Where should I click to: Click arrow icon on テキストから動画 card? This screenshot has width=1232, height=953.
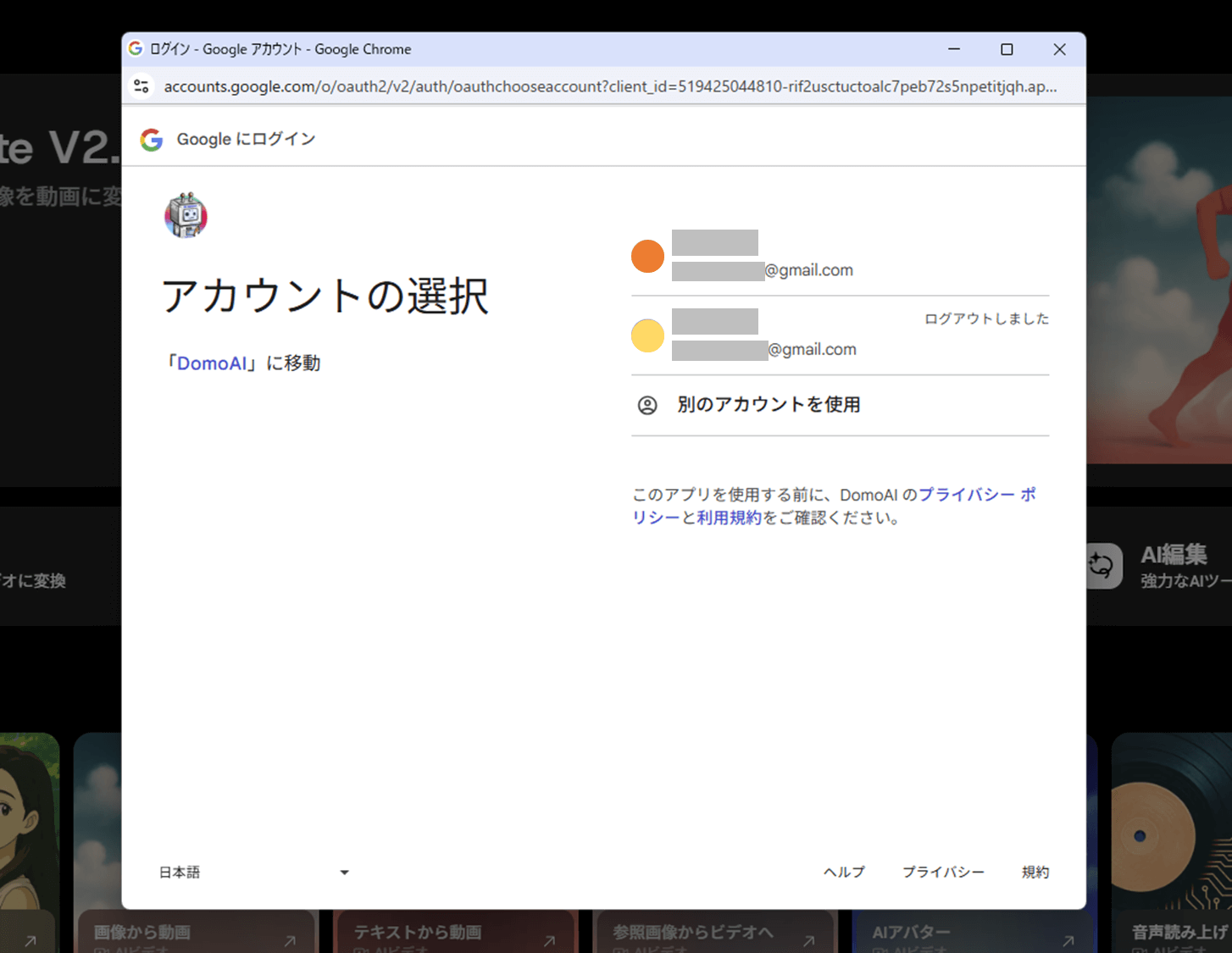pos(549,940)
